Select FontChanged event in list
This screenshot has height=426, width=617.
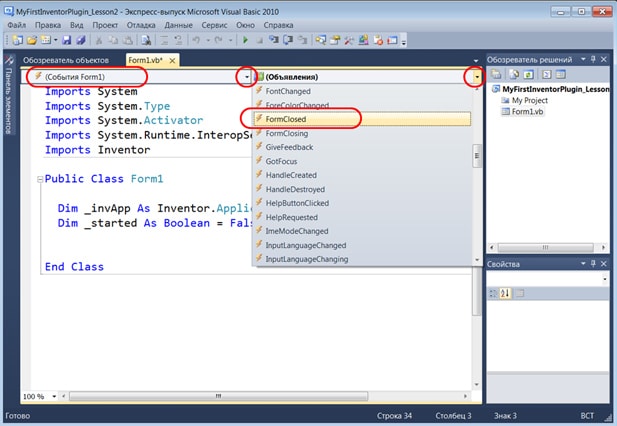coord(362,91)
